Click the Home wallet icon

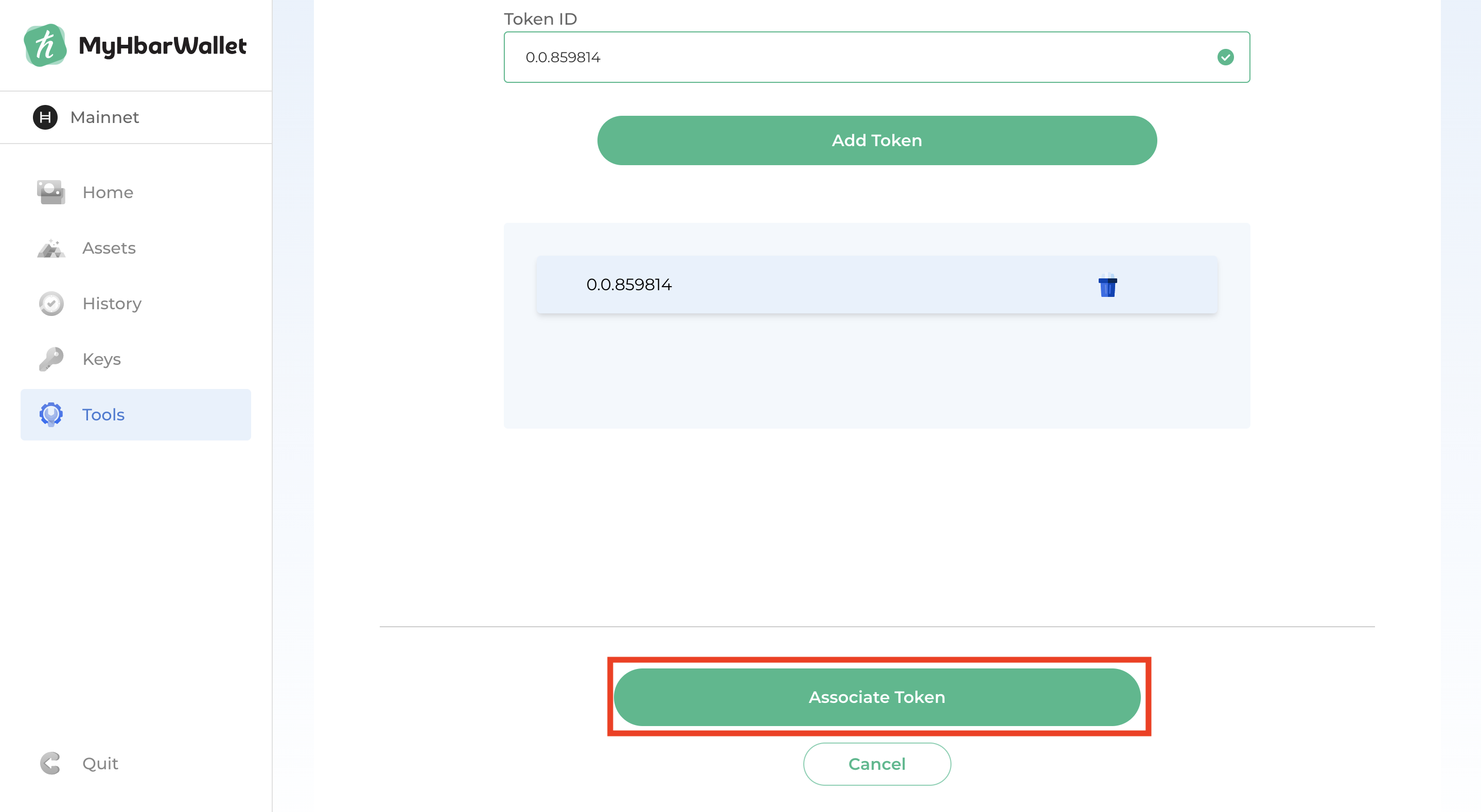(x=51, y=192)
